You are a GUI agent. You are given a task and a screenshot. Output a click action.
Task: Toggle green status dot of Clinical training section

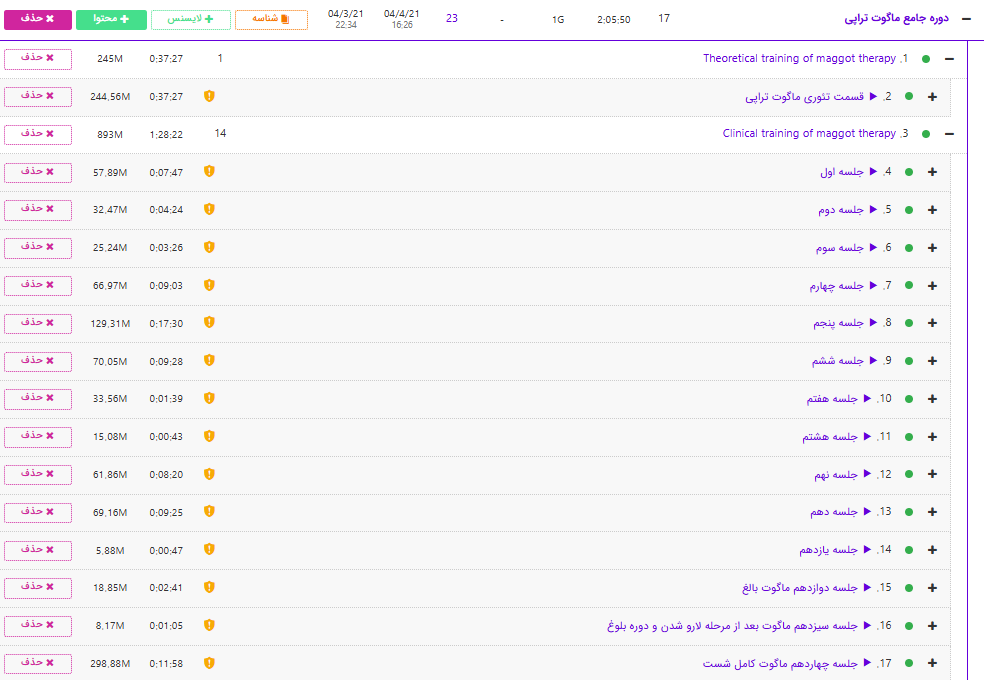926,134
